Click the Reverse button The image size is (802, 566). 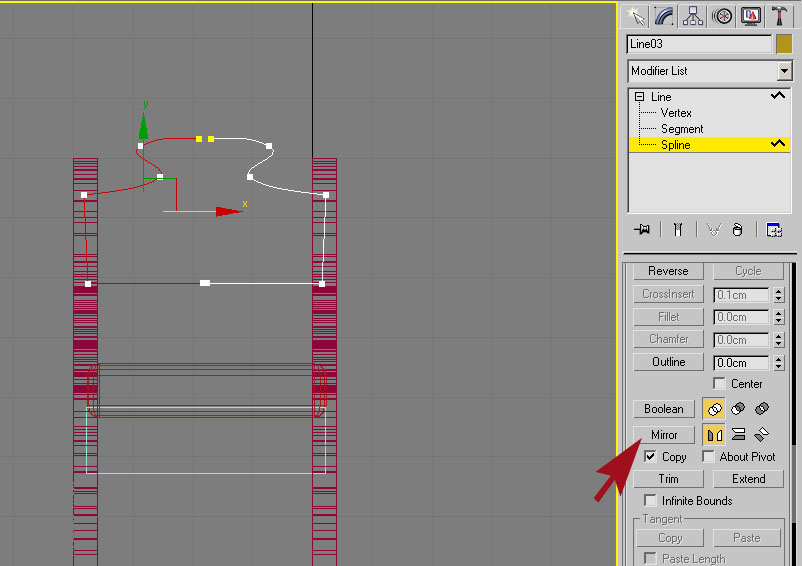click(668, 271)
